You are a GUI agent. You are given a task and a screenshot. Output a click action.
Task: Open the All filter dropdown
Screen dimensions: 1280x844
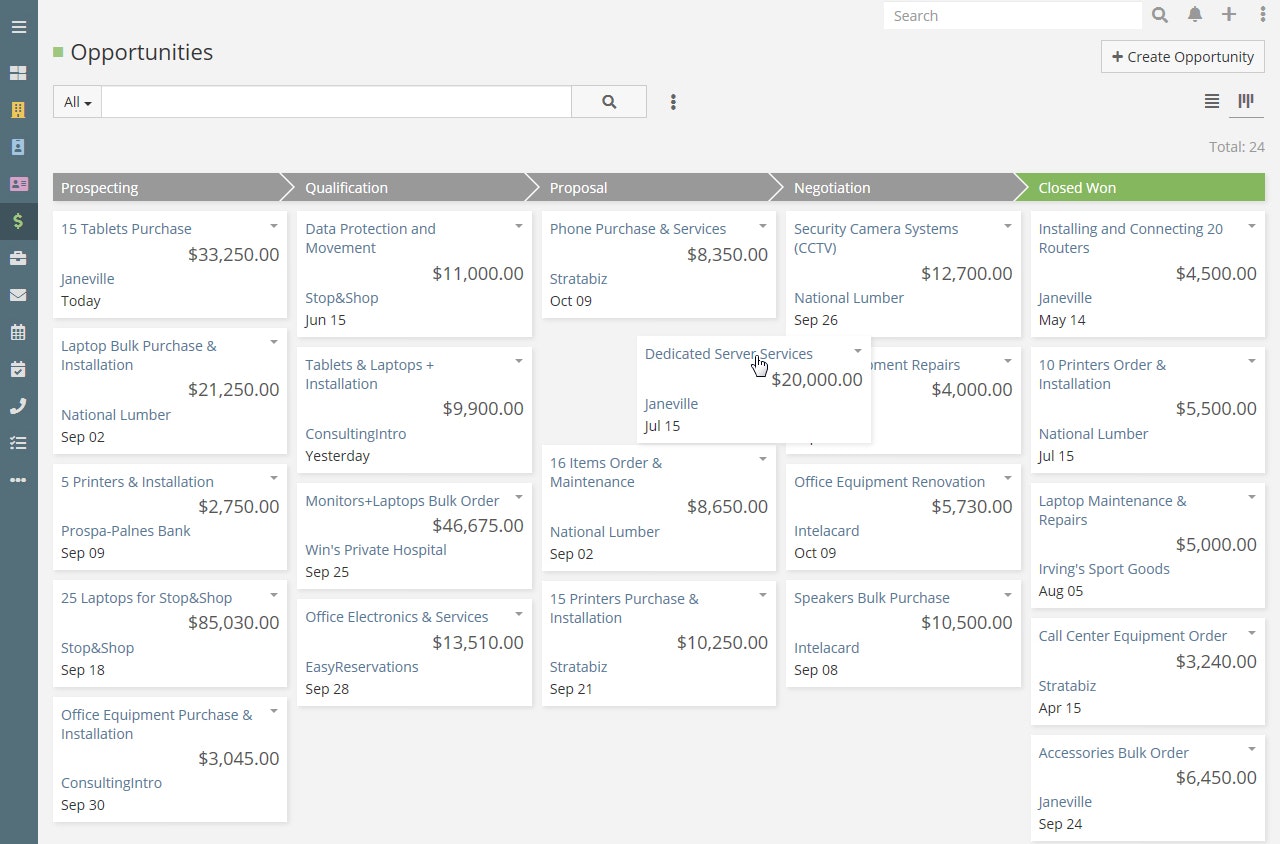76,101
